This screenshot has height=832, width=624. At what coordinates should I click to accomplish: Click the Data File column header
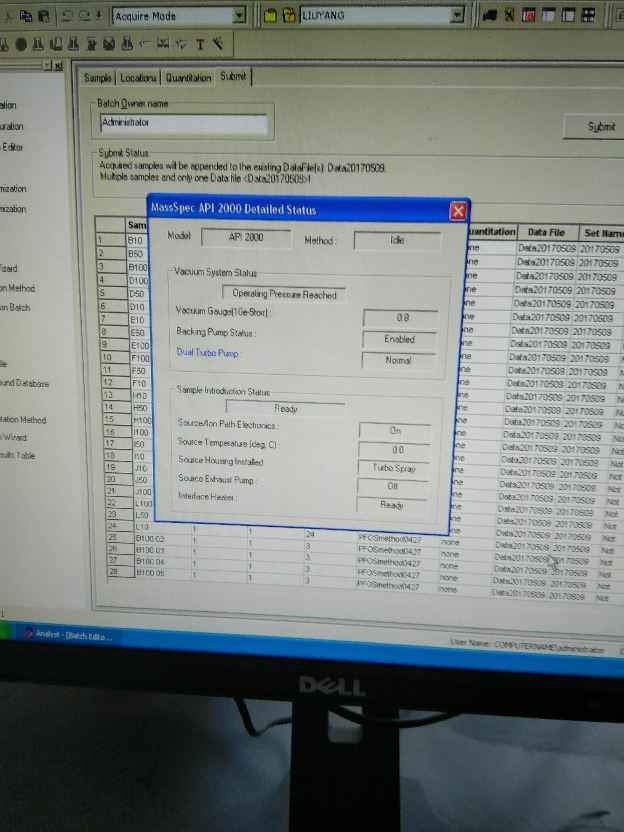pos(545,232)
